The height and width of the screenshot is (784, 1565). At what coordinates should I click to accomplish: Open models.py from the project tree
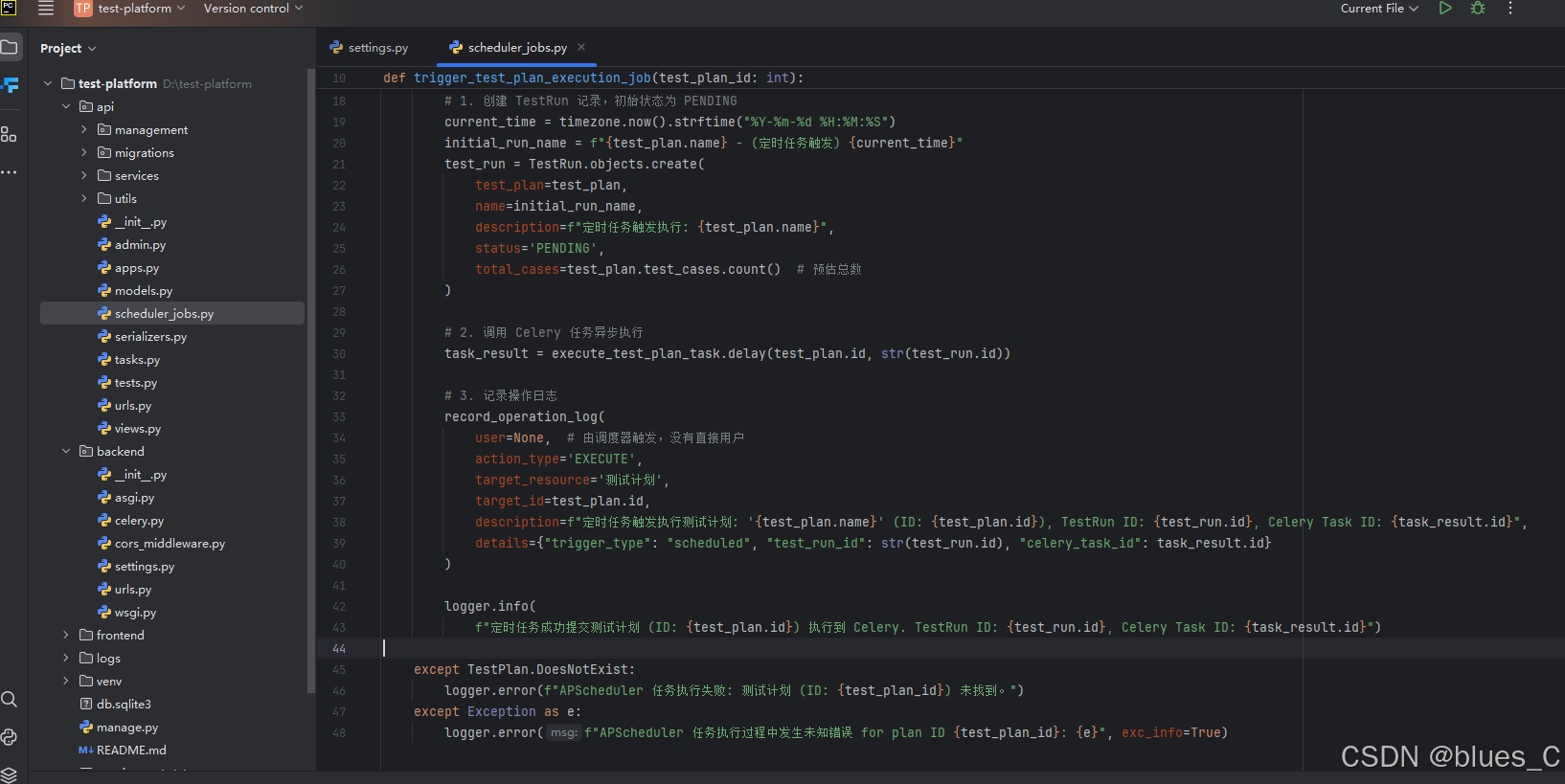pyautogui.click(x=135, y=291)
